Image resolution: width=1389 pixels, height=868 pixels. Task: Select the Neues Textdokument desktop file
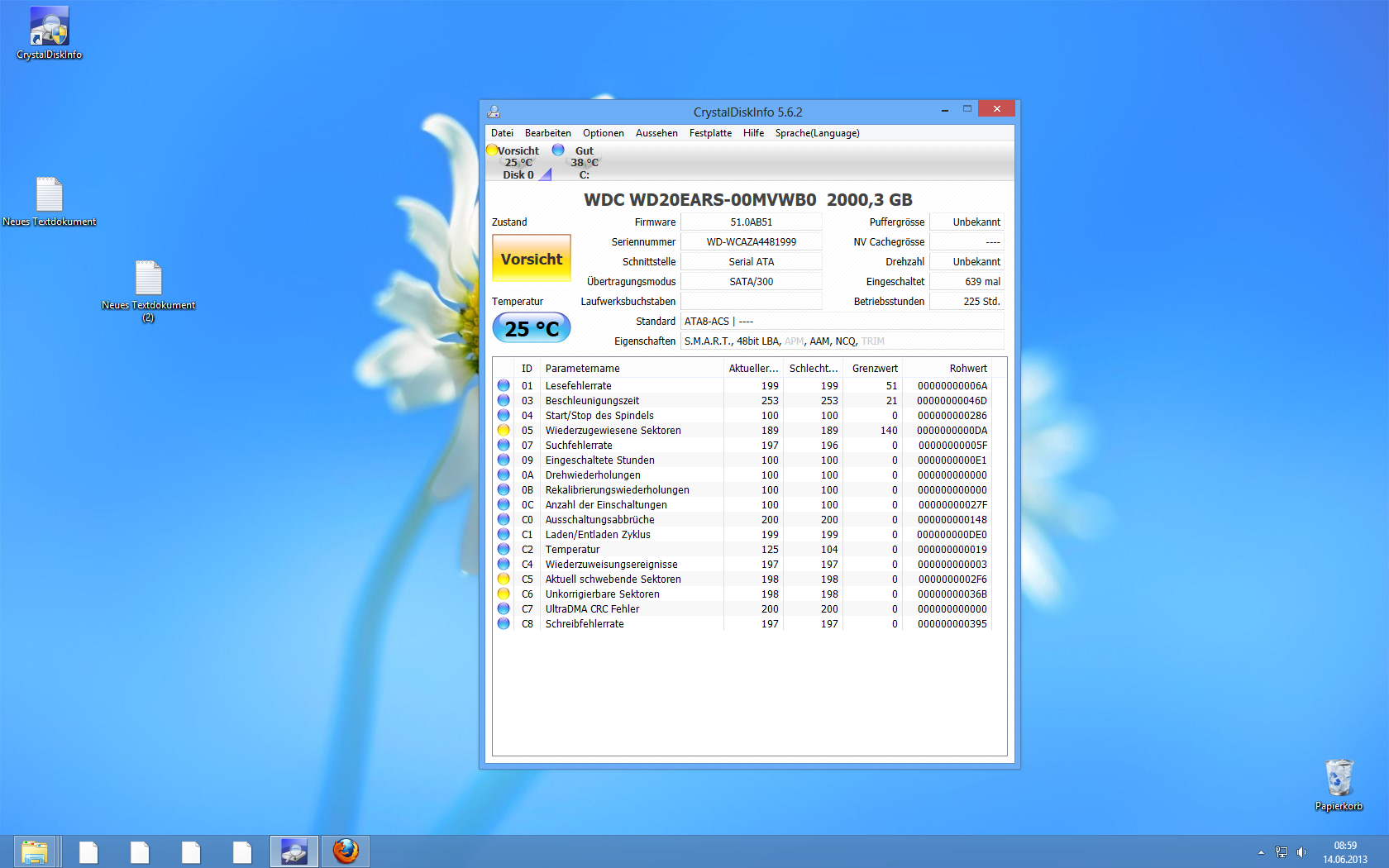point(50,201)
